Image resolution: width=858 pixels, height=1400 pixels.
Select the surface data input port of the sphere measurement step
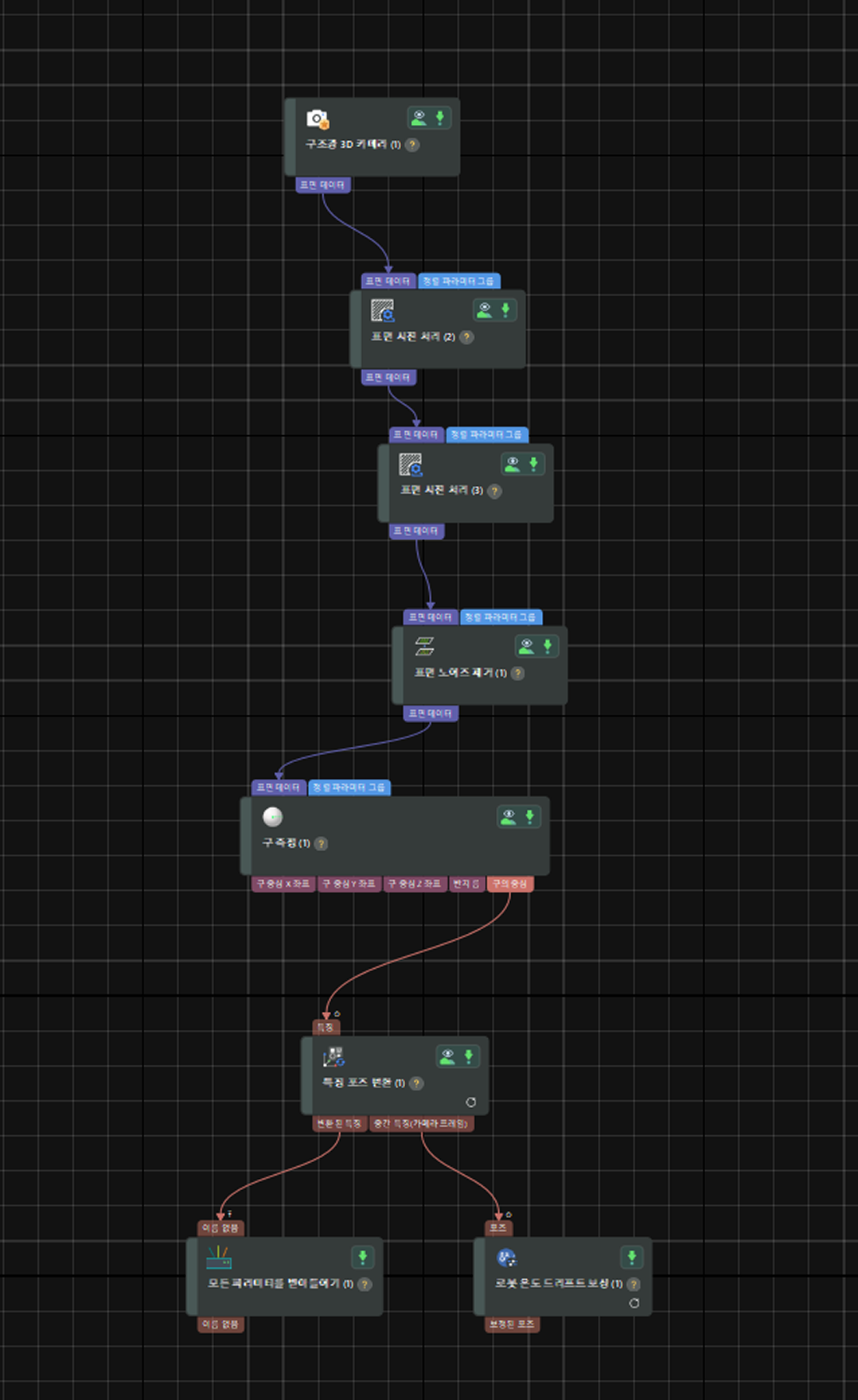pyautogui.click(x=279, y=787)
